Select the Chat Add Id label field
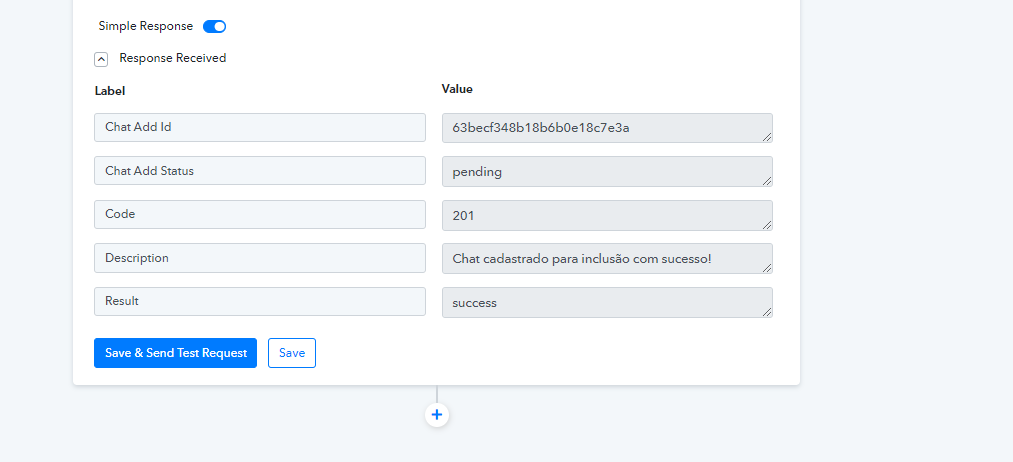This screenshot has height=462, width=1013. [x=260, y=127]
